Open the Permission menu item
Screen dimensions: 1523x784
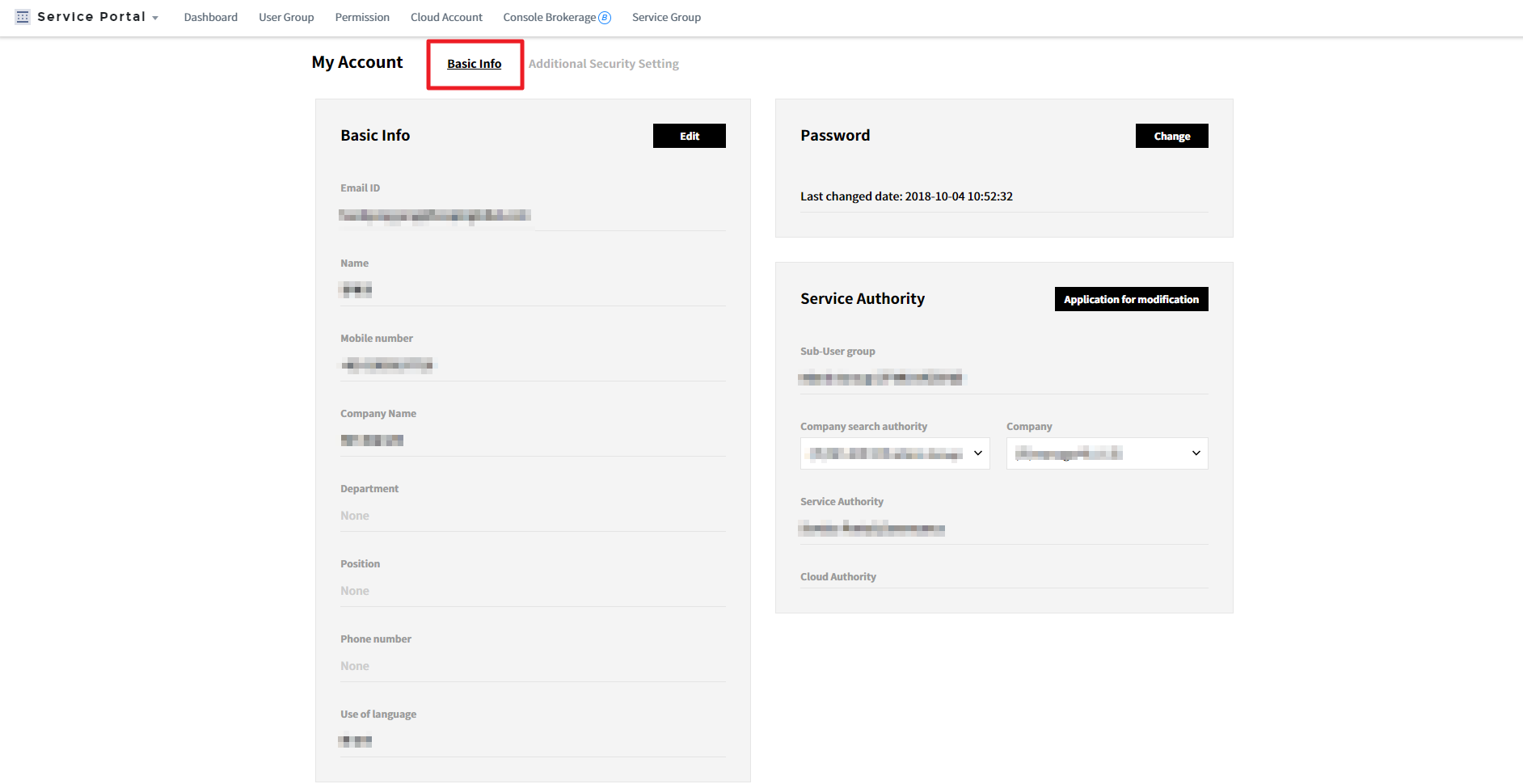coord(362,17)
